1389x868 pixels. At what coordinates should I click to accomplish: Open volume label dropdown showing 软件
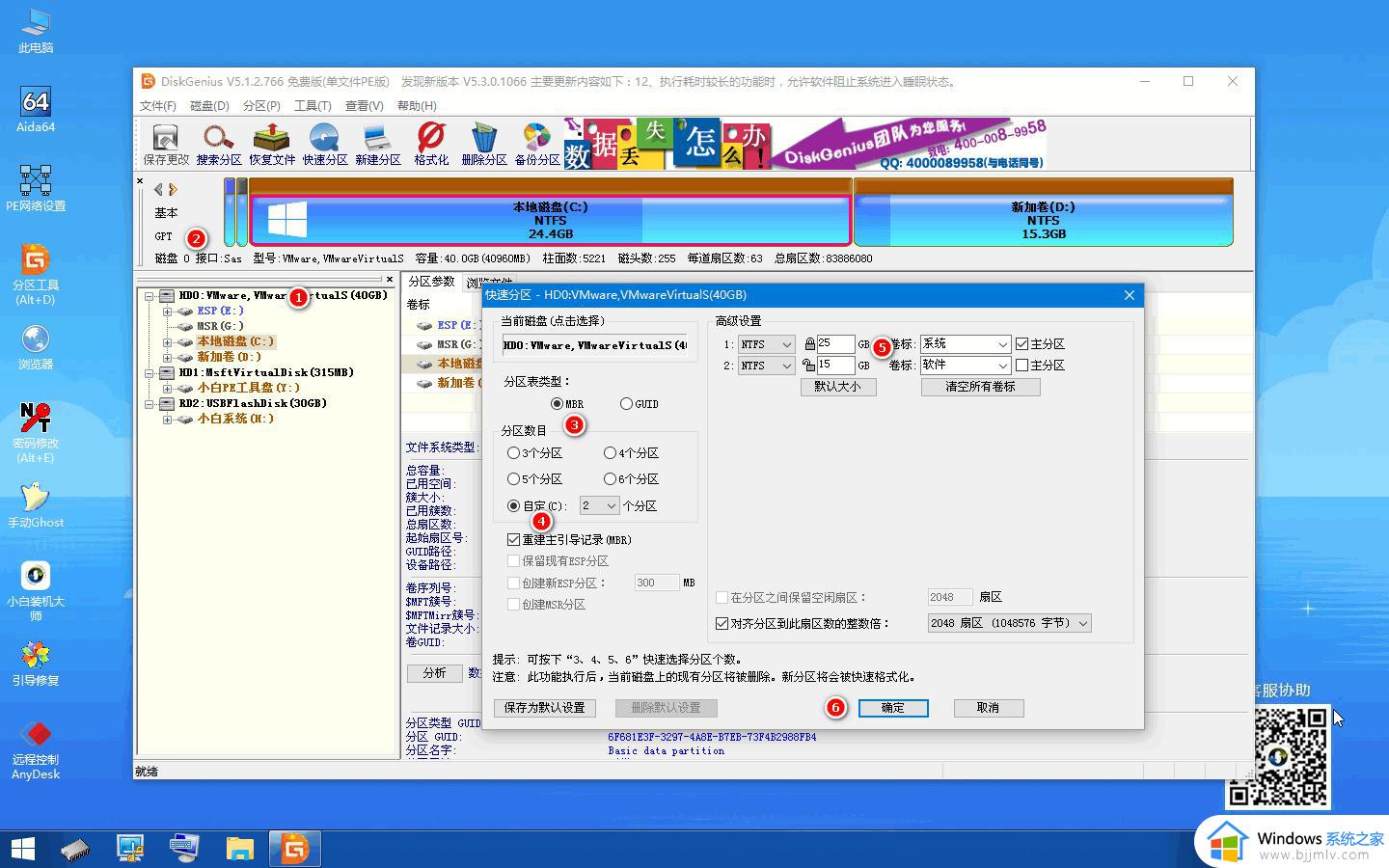tap(966, 366)
